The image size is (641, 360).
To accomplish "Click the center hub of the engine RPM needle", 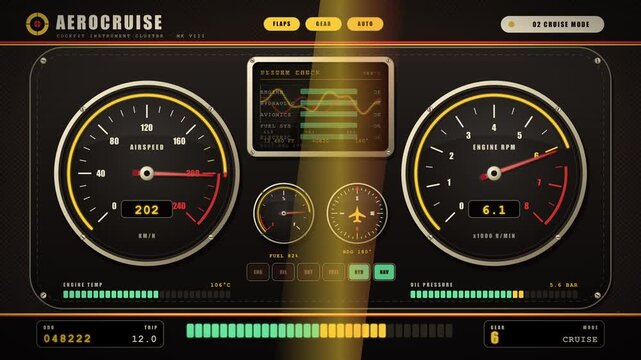I will [x=494, y=173].
